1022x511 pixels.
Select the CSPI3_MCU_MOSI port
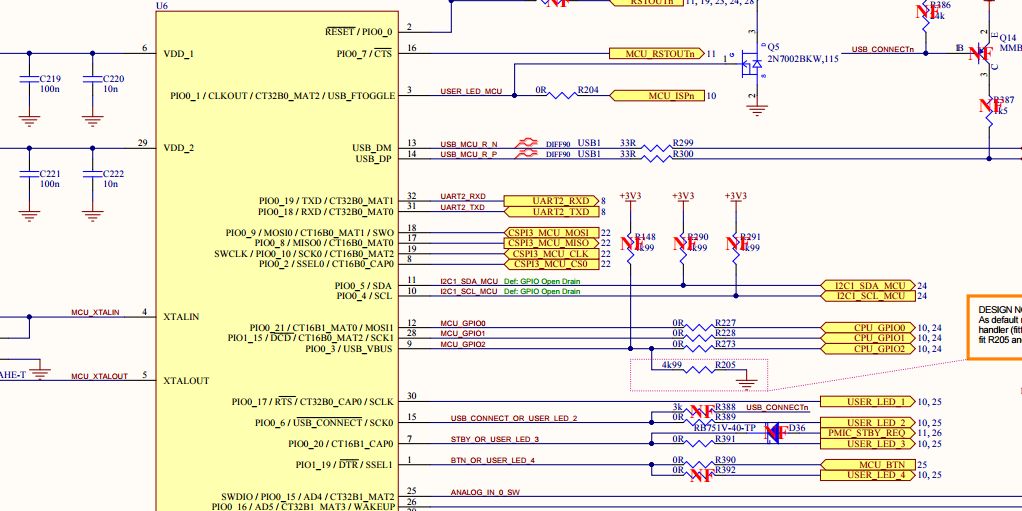(551, 232)
